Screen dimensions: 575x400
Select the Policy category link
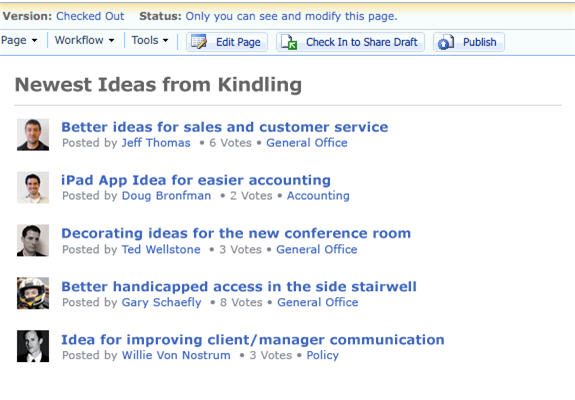tap(322, 355)
